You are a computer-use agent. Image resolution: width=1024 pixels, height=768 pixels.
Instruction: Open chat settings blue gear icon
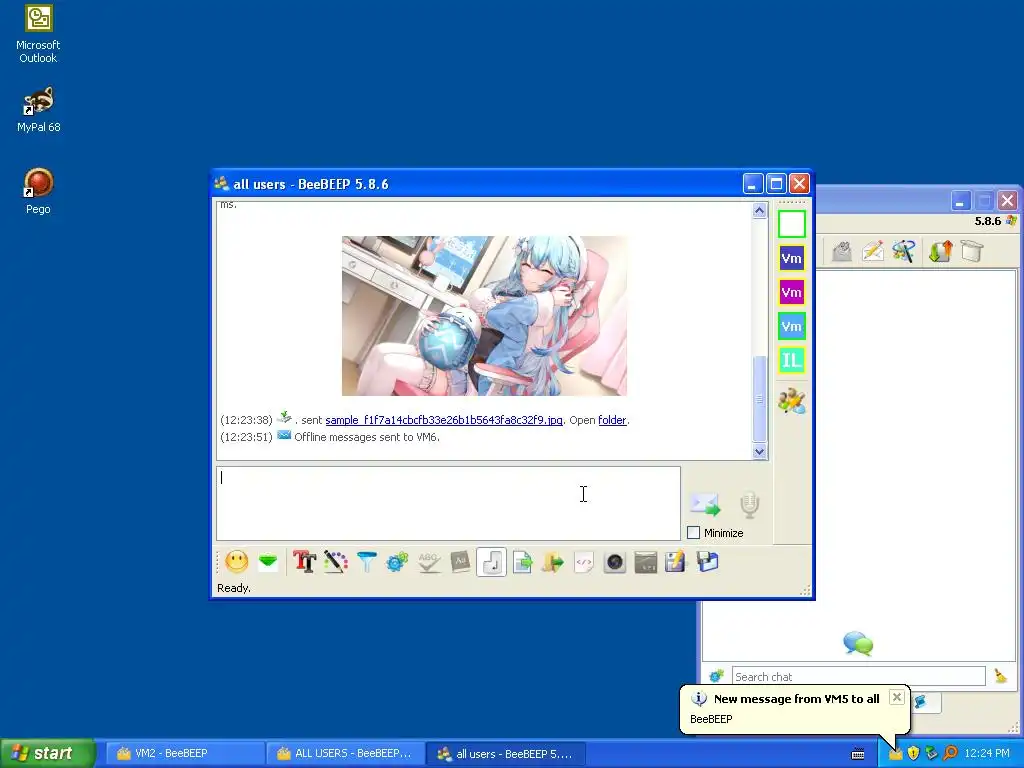pos(397,562)
